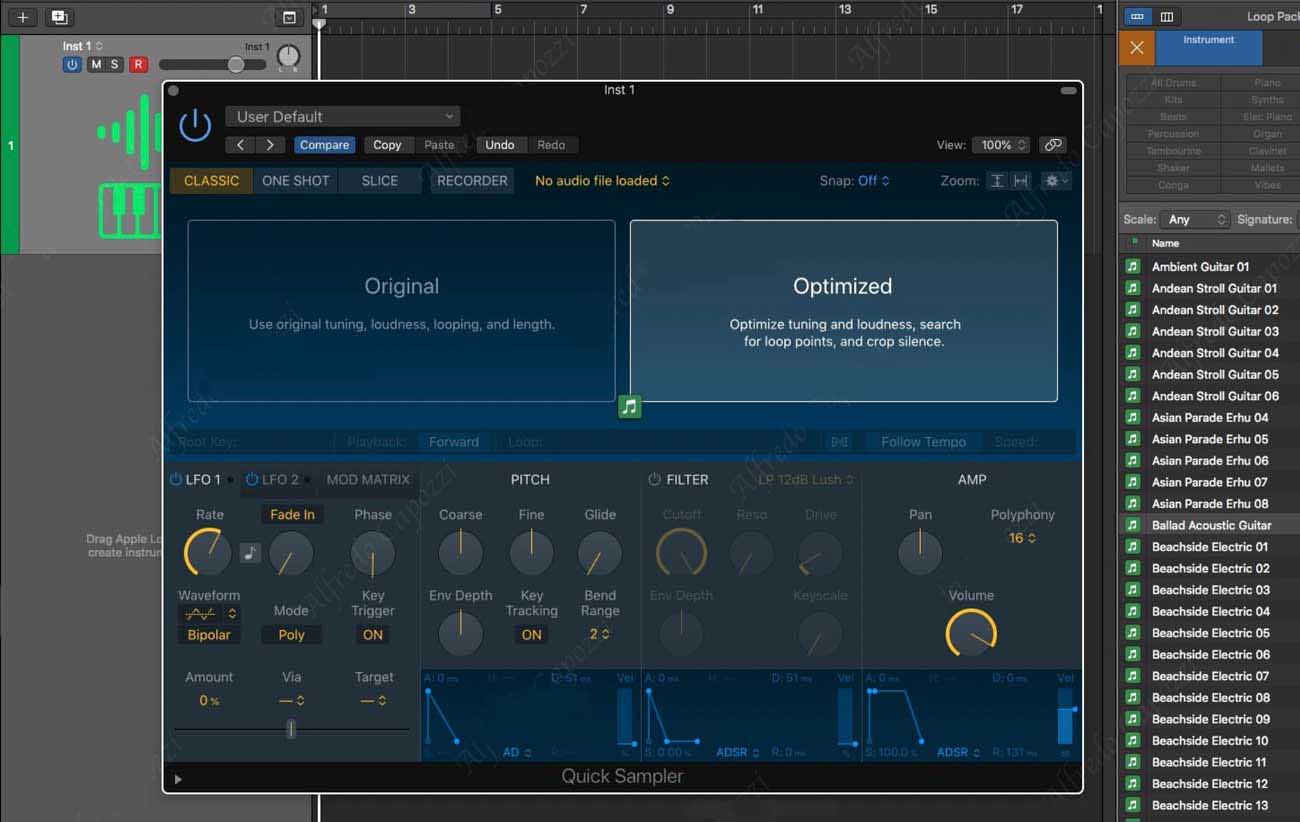
Task: Expand the Scale Any dropdown
Action: point(1192,219)
